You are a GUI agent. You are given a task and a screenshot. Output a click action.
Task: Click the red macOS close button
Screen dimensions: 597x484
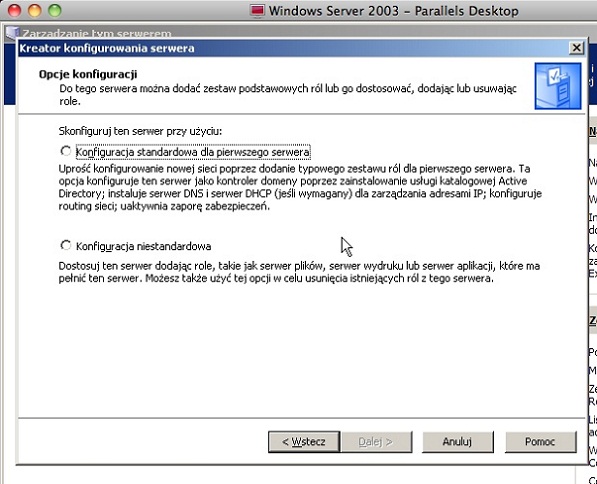(x=14, y=10)
